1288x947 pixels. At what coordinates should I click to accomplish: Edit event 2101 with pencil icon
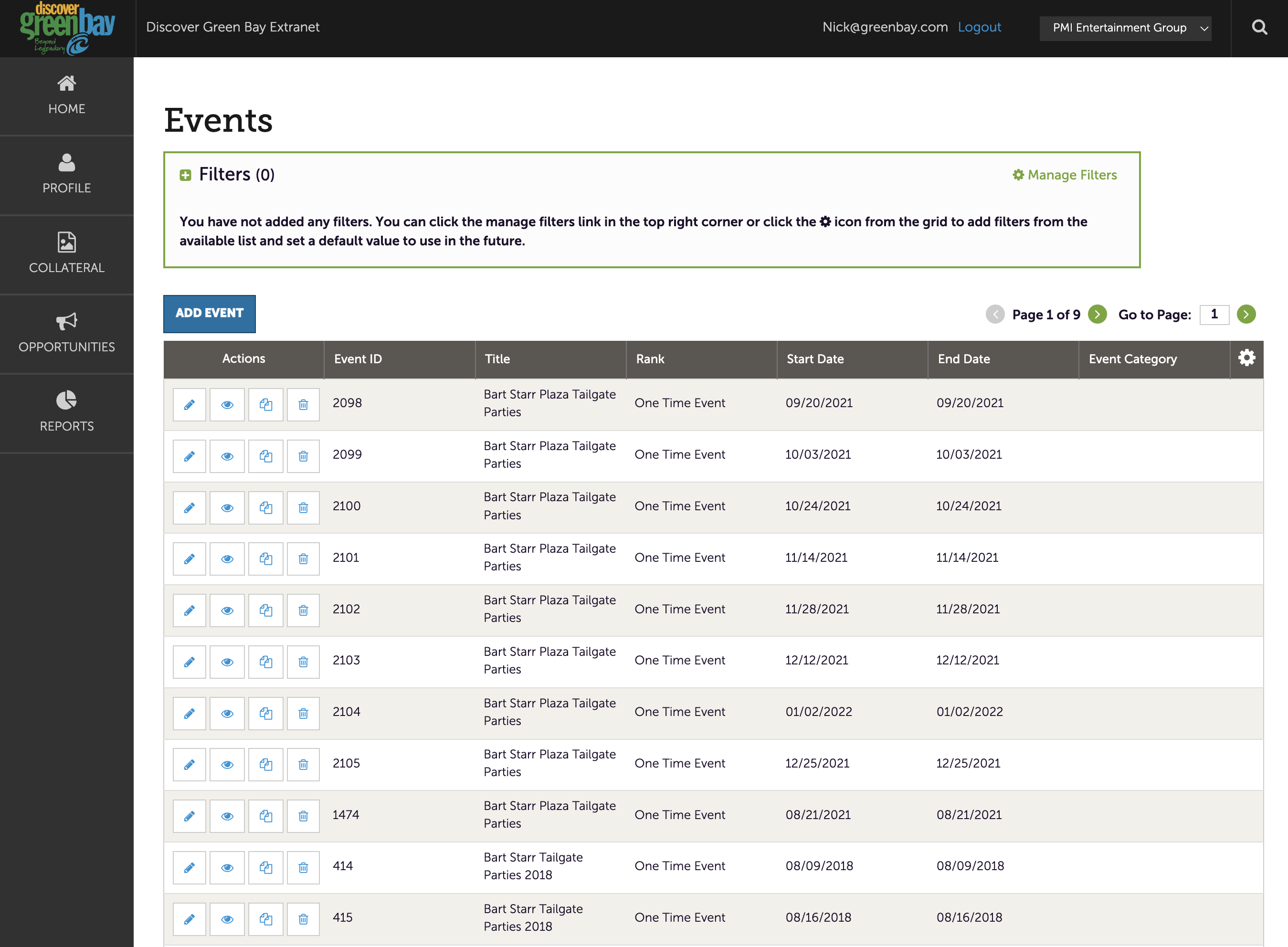[189, 559]
